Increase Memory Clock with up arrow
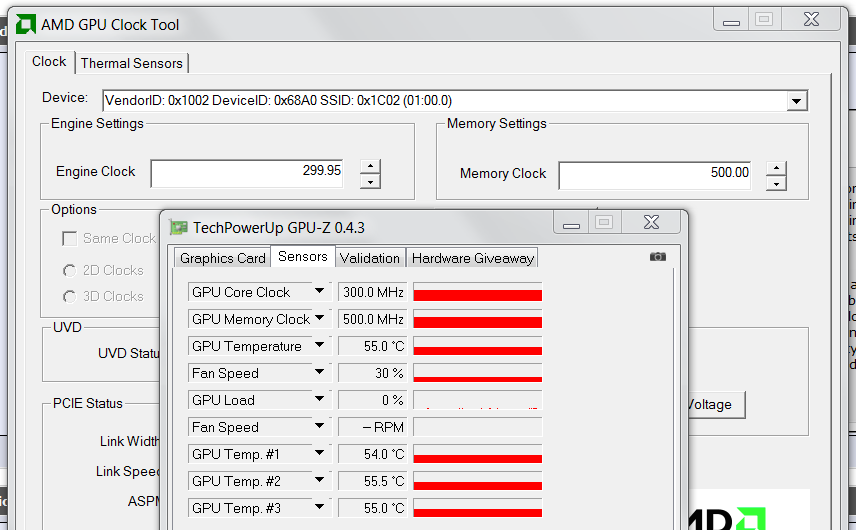Screen dimensions: 856x530 tap(776, 169)
